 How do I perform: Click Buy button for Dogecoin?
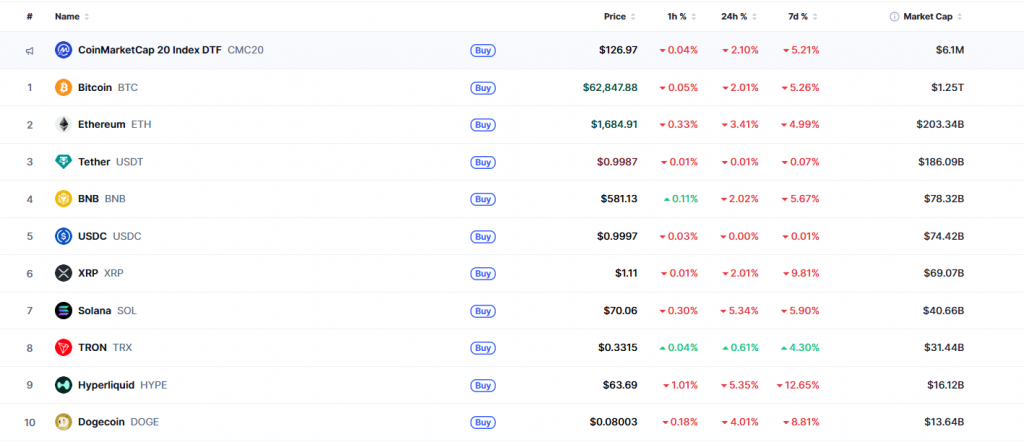(483, 422)
